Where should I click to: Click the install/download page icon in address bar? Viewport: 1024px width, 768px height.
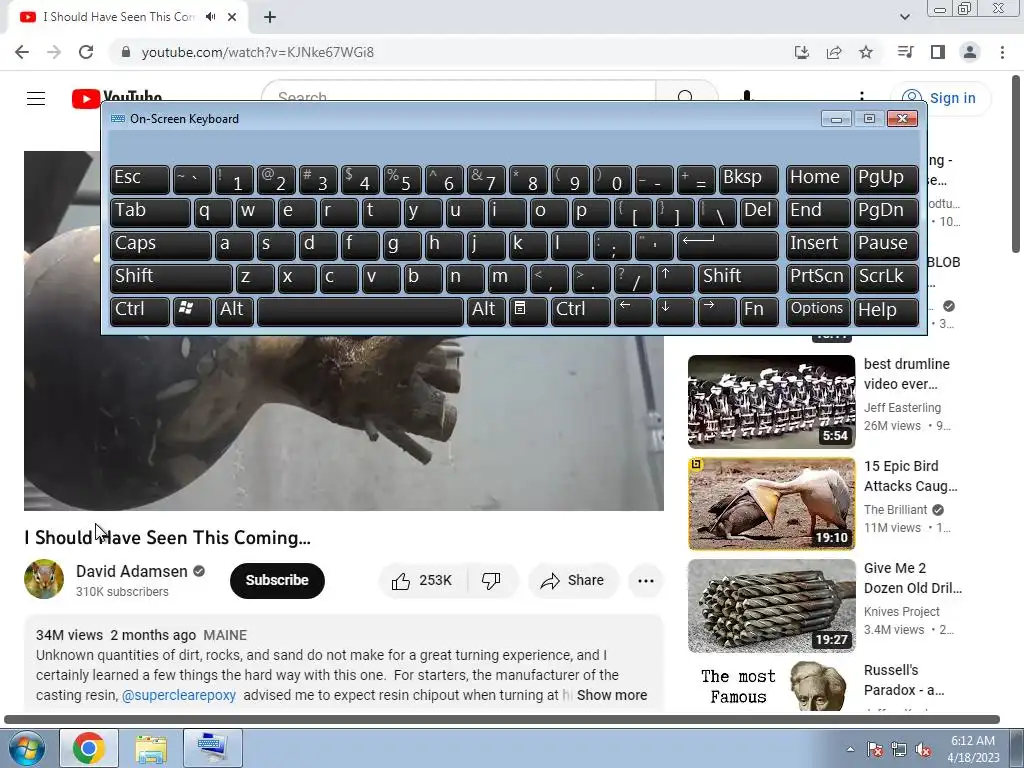click(802, 52)
